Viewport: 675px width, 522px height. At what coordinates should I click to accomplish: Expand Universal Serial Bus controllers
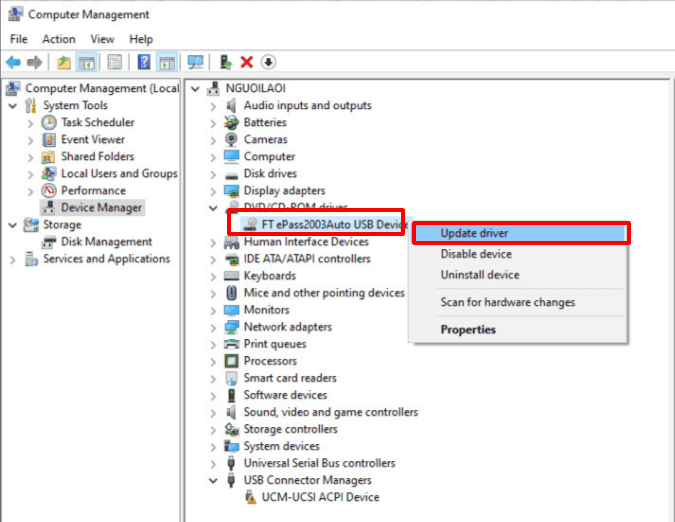213,464
